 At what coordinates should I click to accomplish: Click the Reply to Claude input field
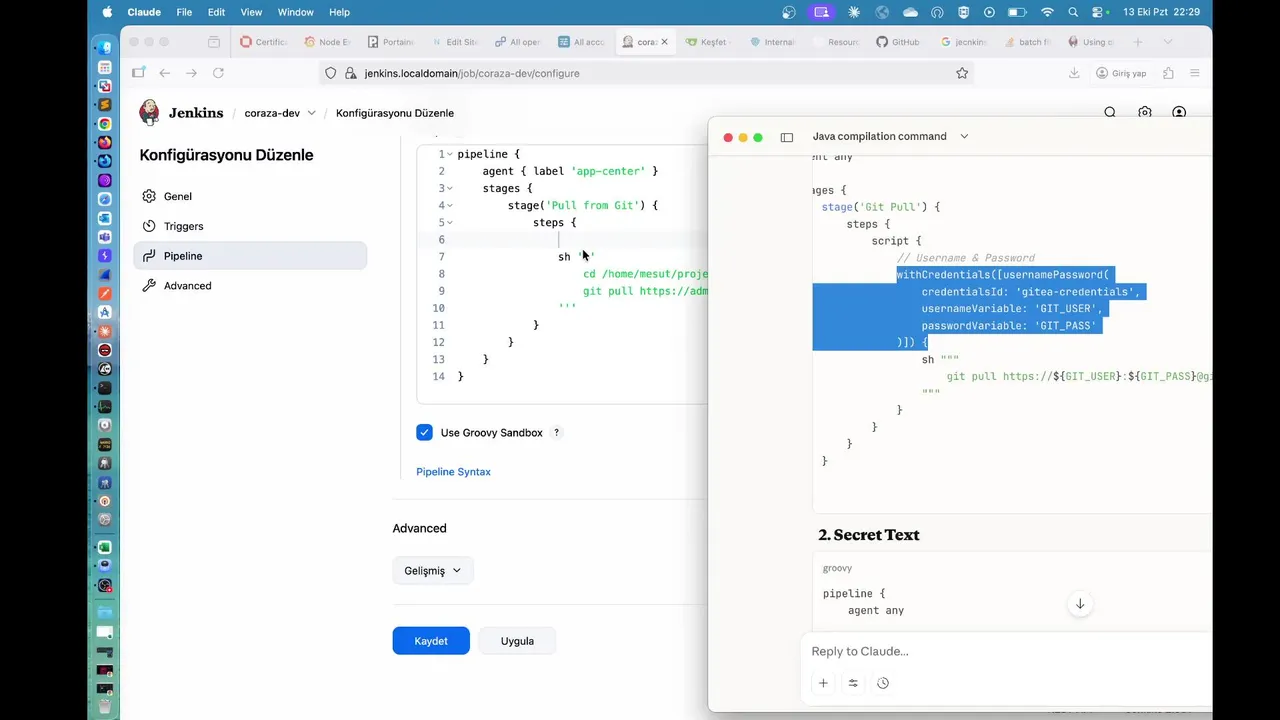pos(1005,651)
